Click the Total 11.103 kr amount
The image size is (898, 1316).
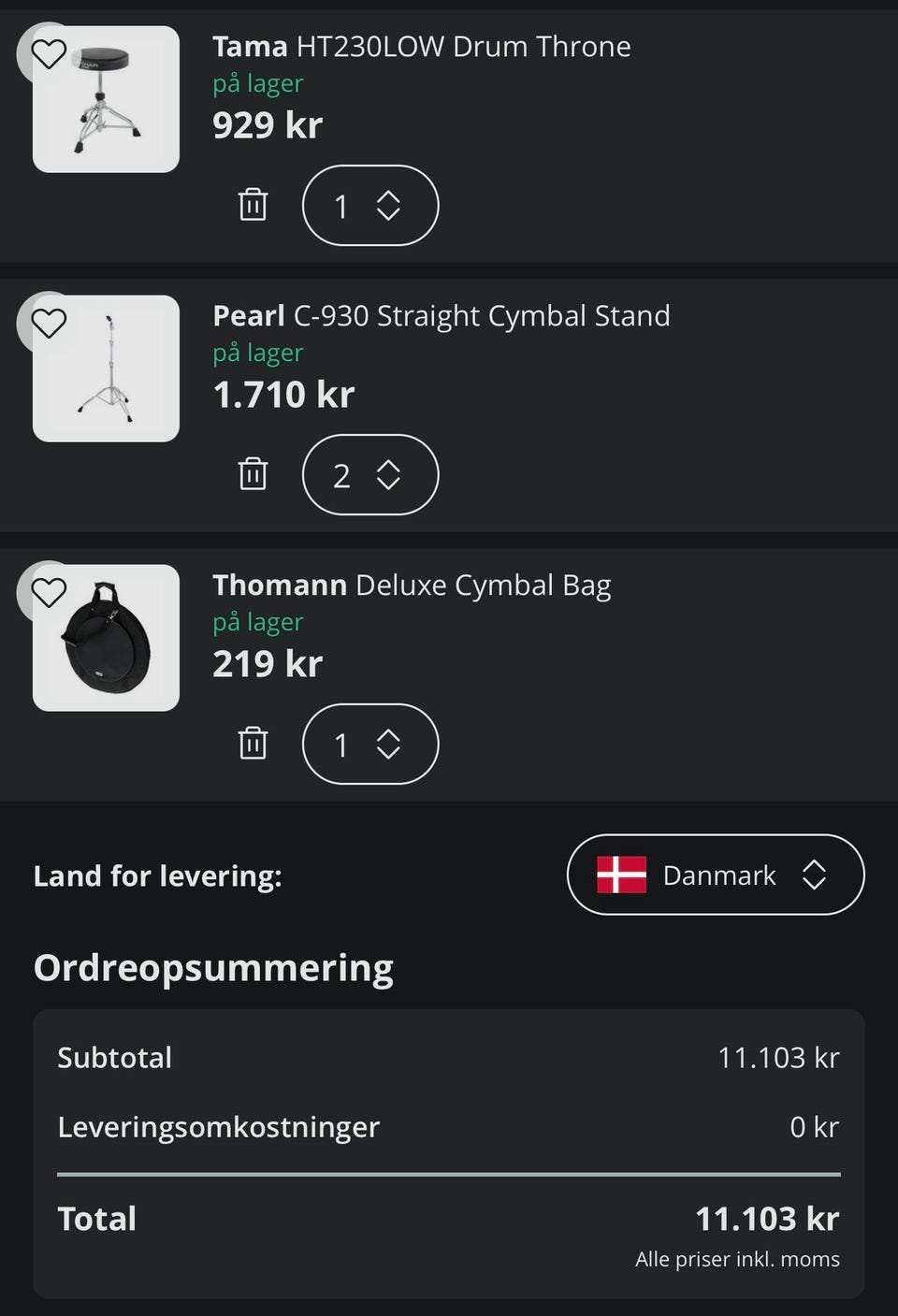767,1219
